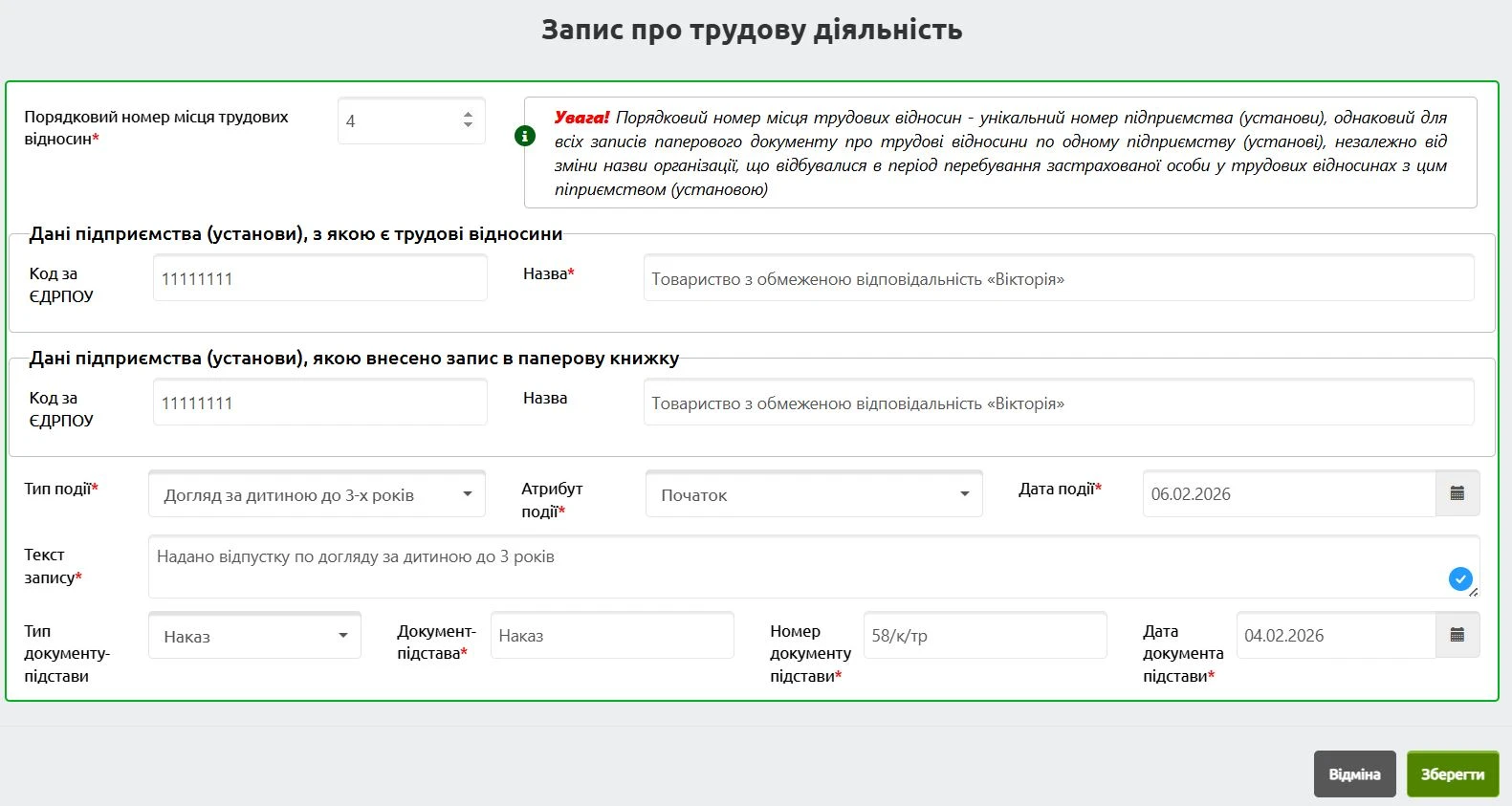Click blue checkmark icon in Текст запису
This screenshot has height=806, width=1512.
[x=1459, y=578]
